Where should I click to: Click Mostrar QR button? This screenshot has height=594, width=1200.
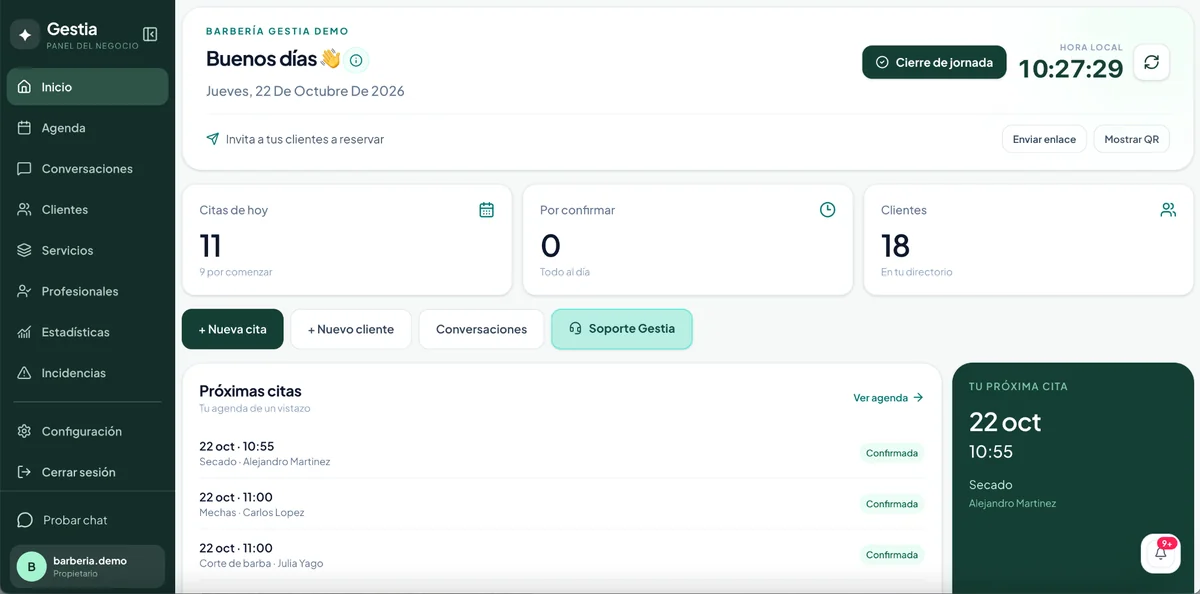[1131, 139]
